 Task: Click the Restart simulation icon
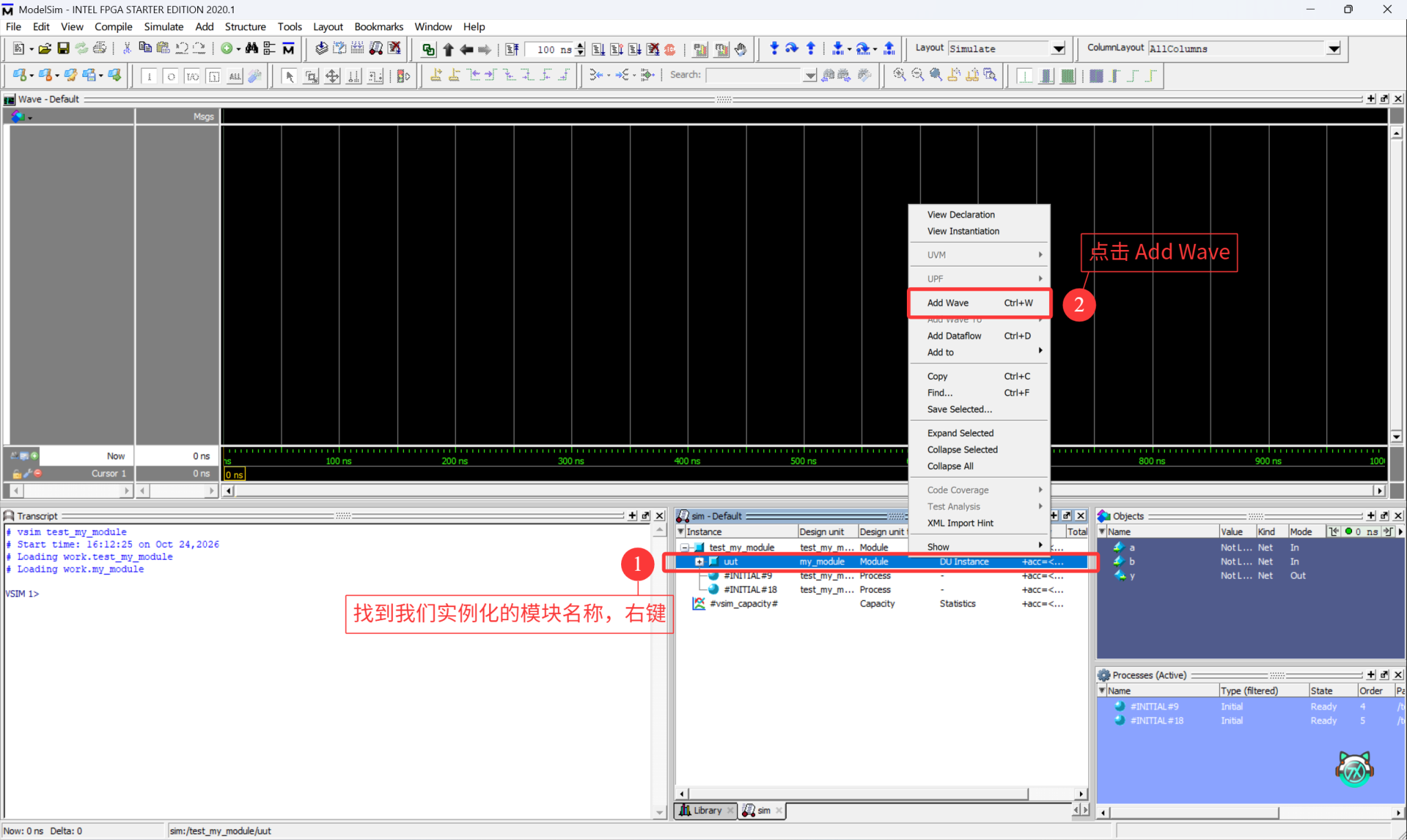click(512, 49)
